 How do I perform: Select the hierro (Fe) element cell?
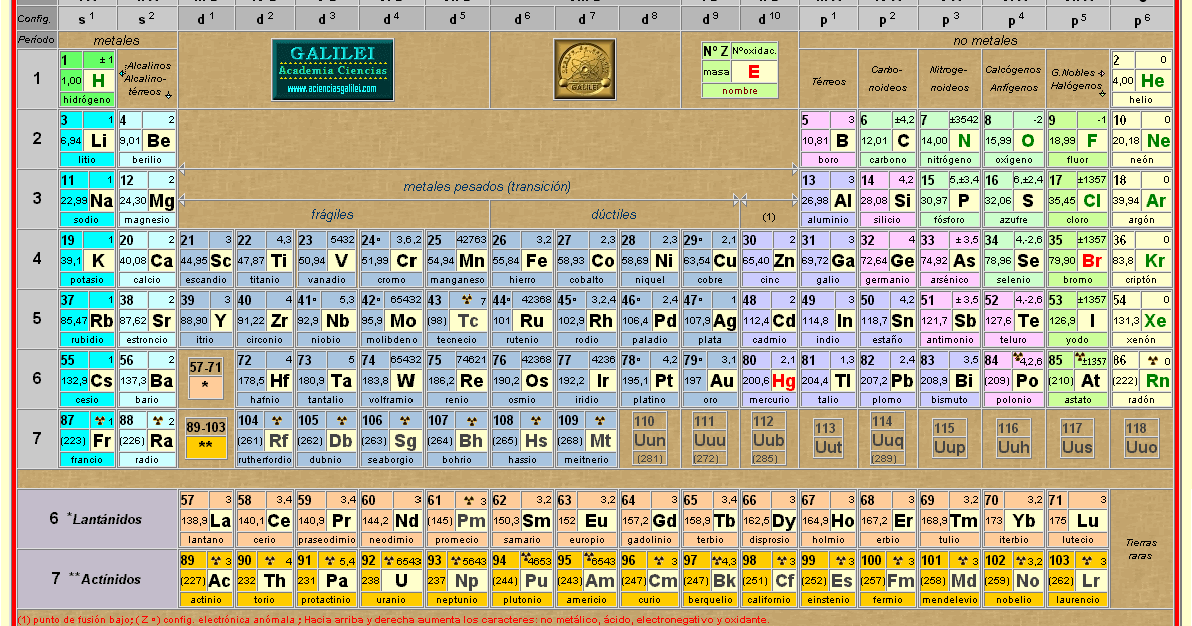(522, 259)
